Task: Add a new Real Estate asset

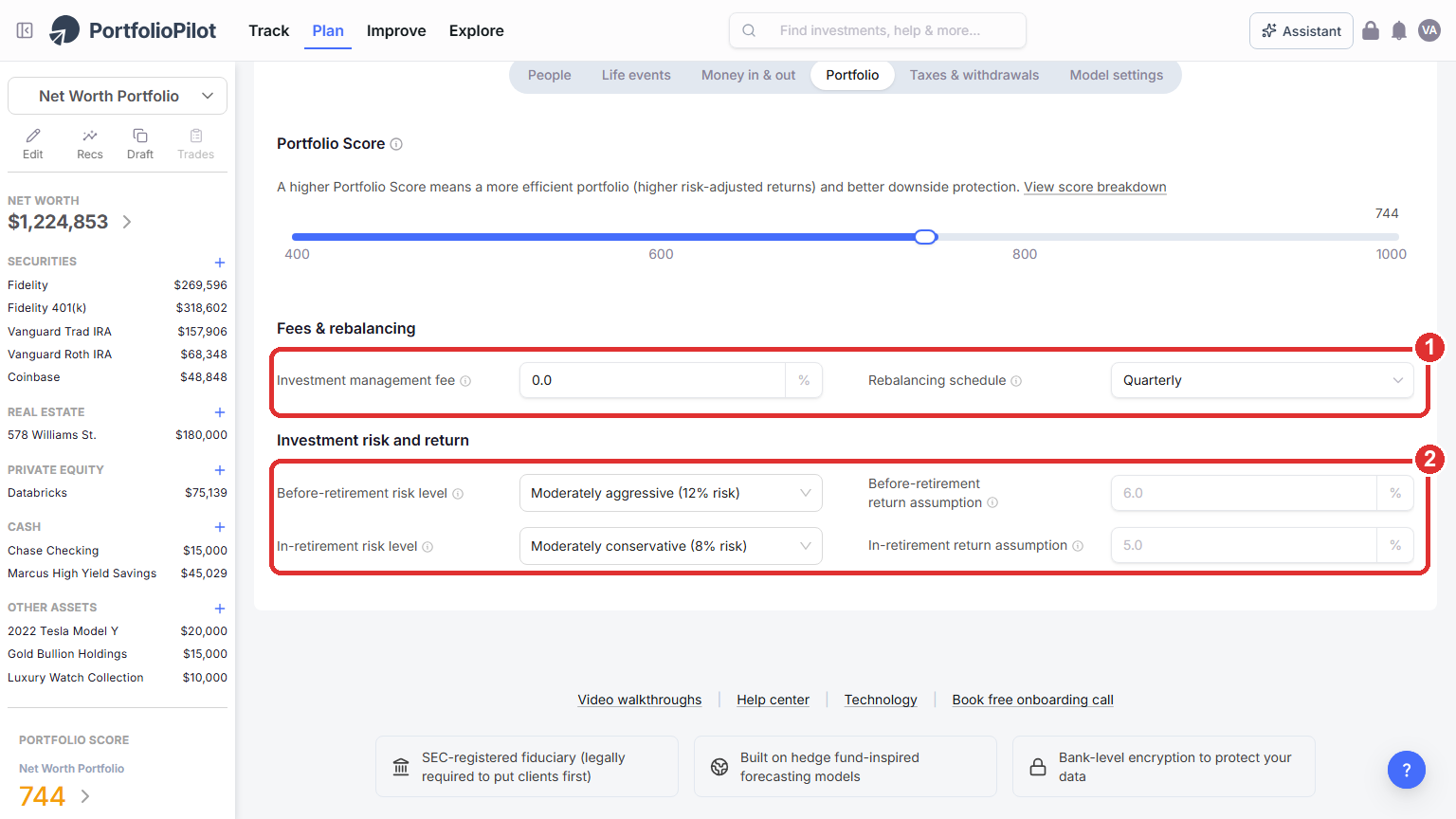Action: pyautogui.click(x=220, y=412)
